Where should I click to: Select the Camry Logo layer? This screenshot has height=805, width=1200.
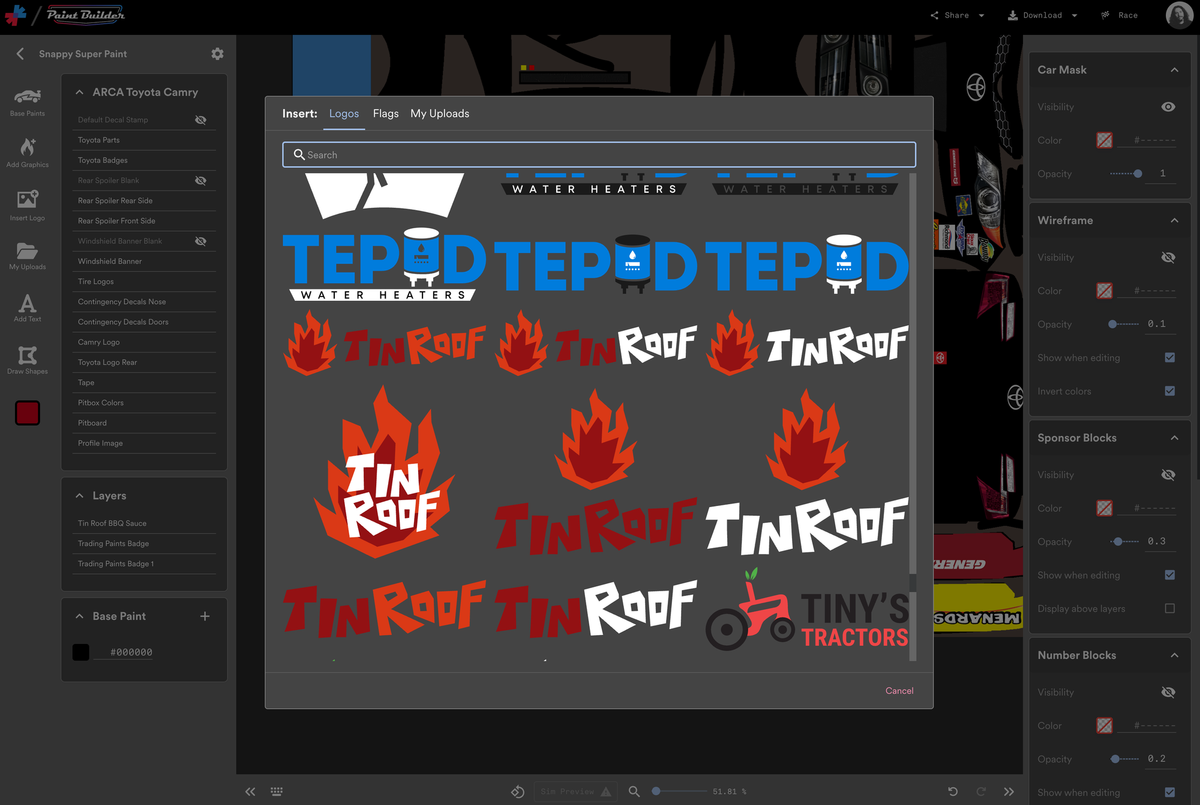[x=145, y=342]
